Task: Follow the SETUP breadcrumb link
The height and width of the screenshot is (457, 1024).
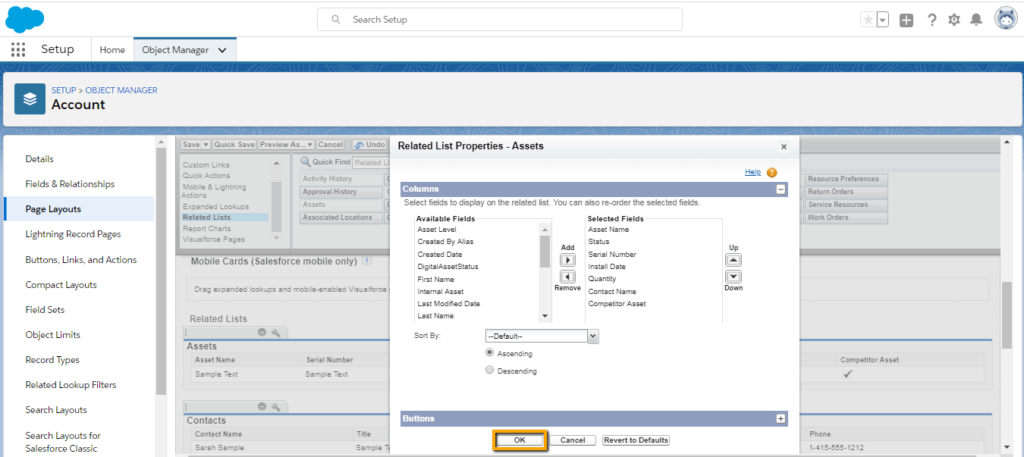Action: pyautogui.click(x=64, y=90)
